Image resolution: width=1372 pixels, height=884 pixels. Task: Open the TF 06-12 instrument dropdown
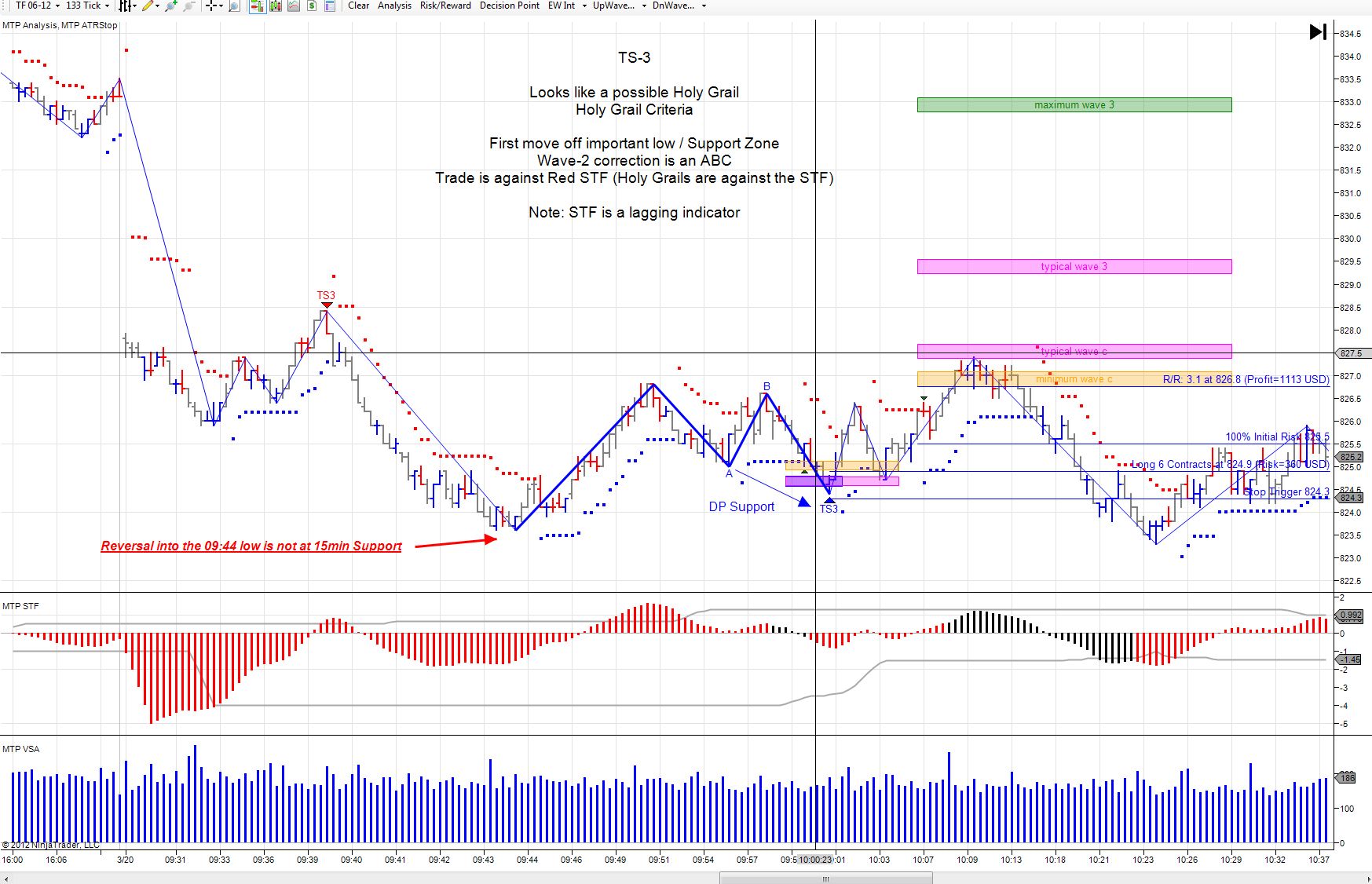click(37, 5)
